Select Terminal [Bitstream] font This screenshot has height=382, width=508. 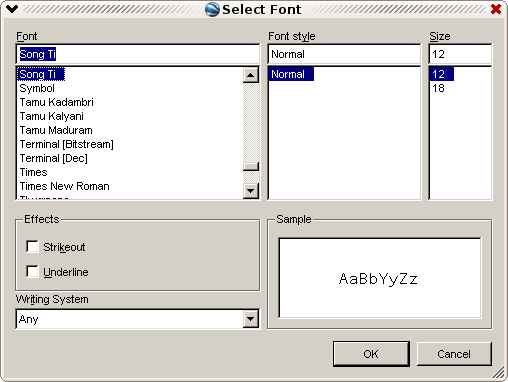[x=66, y=144]
